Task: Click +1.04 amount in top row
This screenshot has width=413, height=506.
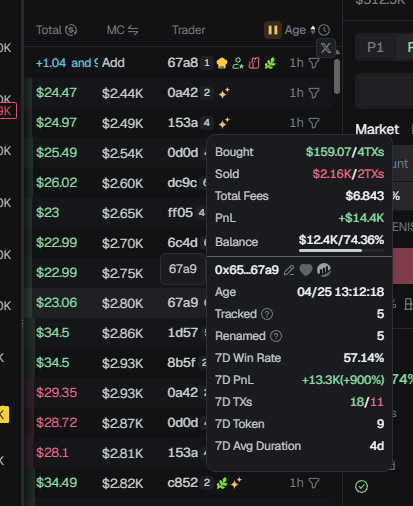Action: tap(51, 63)
